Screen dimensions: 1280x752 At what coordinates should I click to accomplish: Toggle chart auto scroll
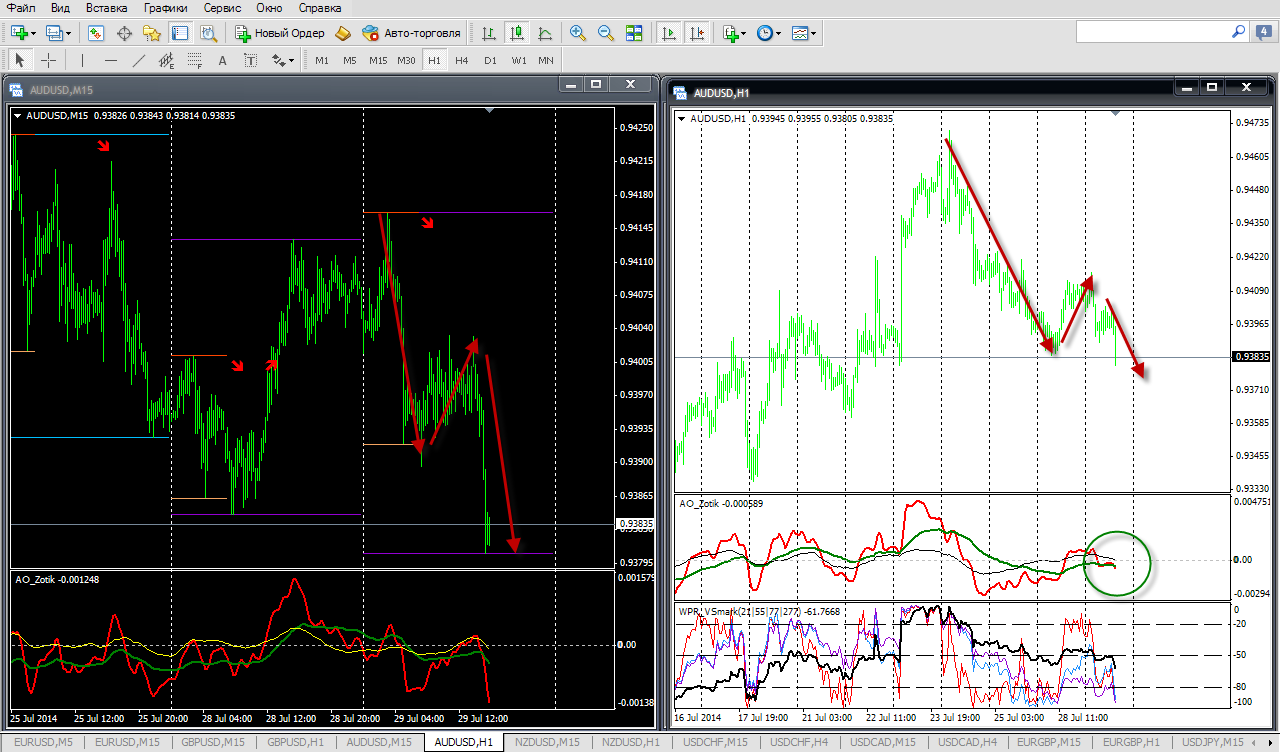[669, 33]
